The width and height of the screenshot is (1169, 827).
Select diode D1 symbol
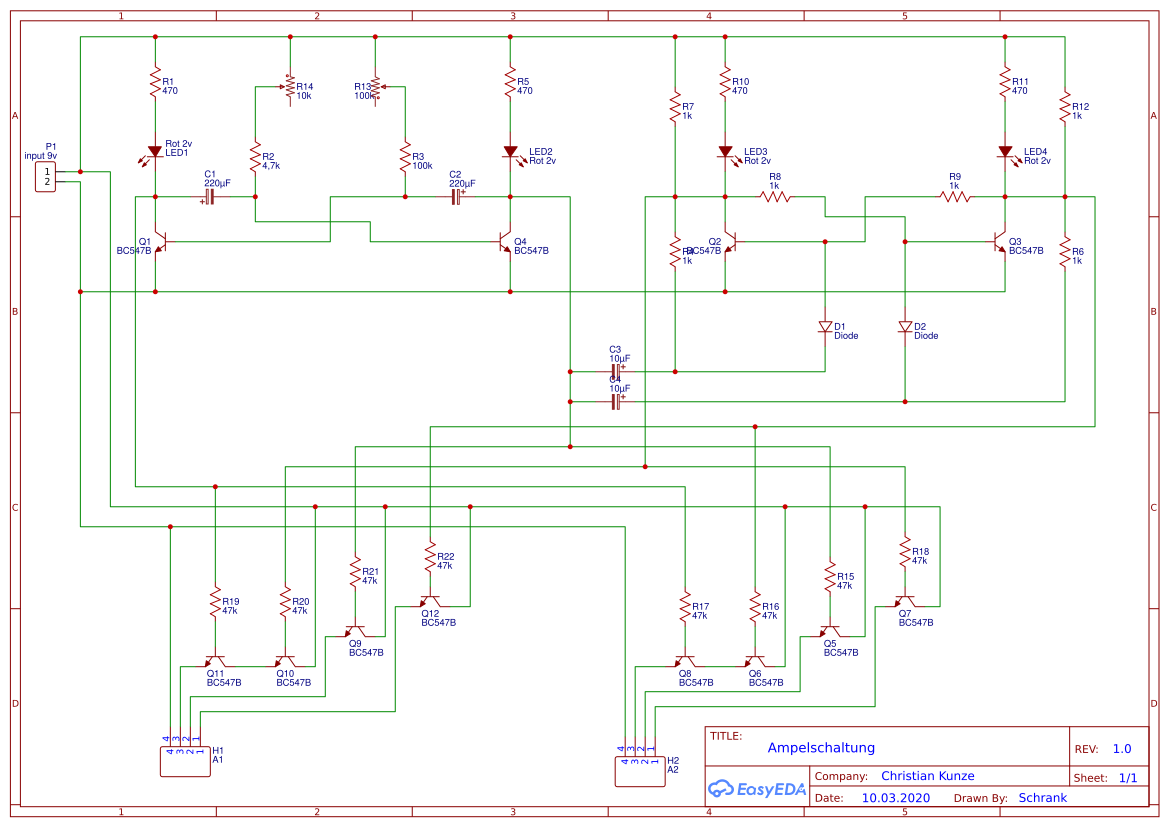point(825,327)
